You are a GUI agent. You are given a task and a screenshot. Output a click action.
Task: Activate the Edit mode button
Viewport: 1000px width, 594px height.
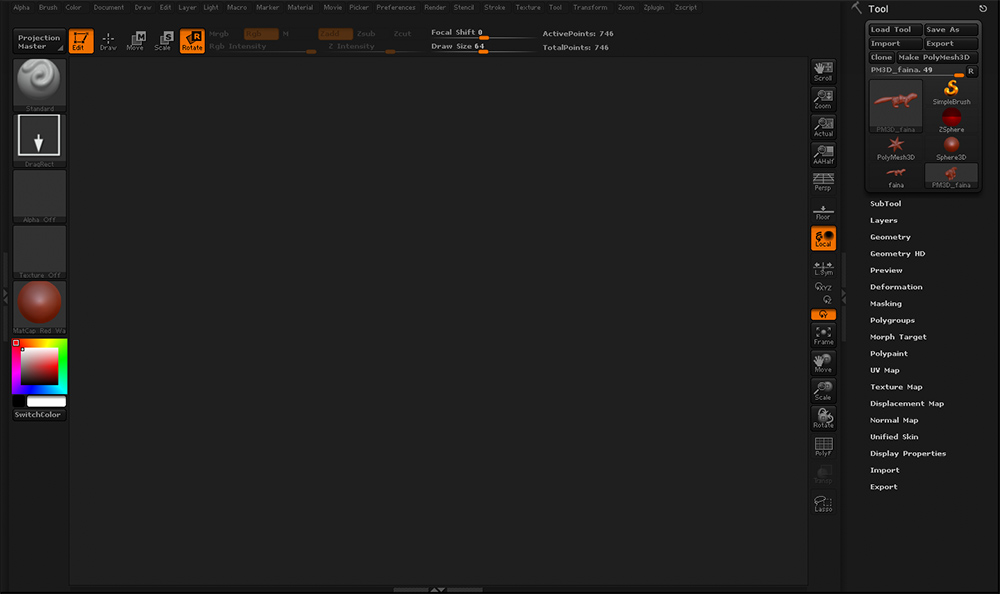(x=81, y=41)
